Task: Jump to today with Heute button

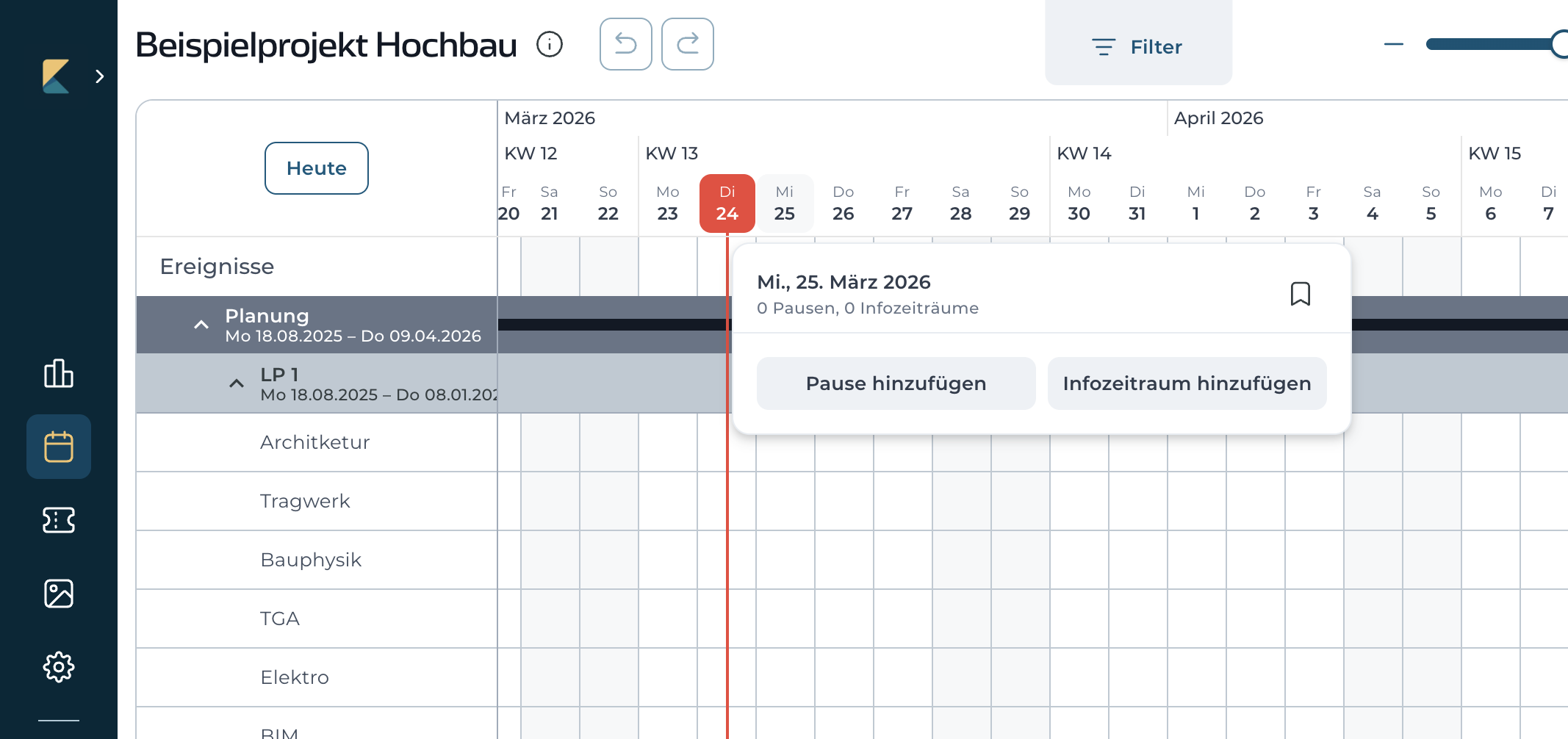Action: (x=317, y=168)
